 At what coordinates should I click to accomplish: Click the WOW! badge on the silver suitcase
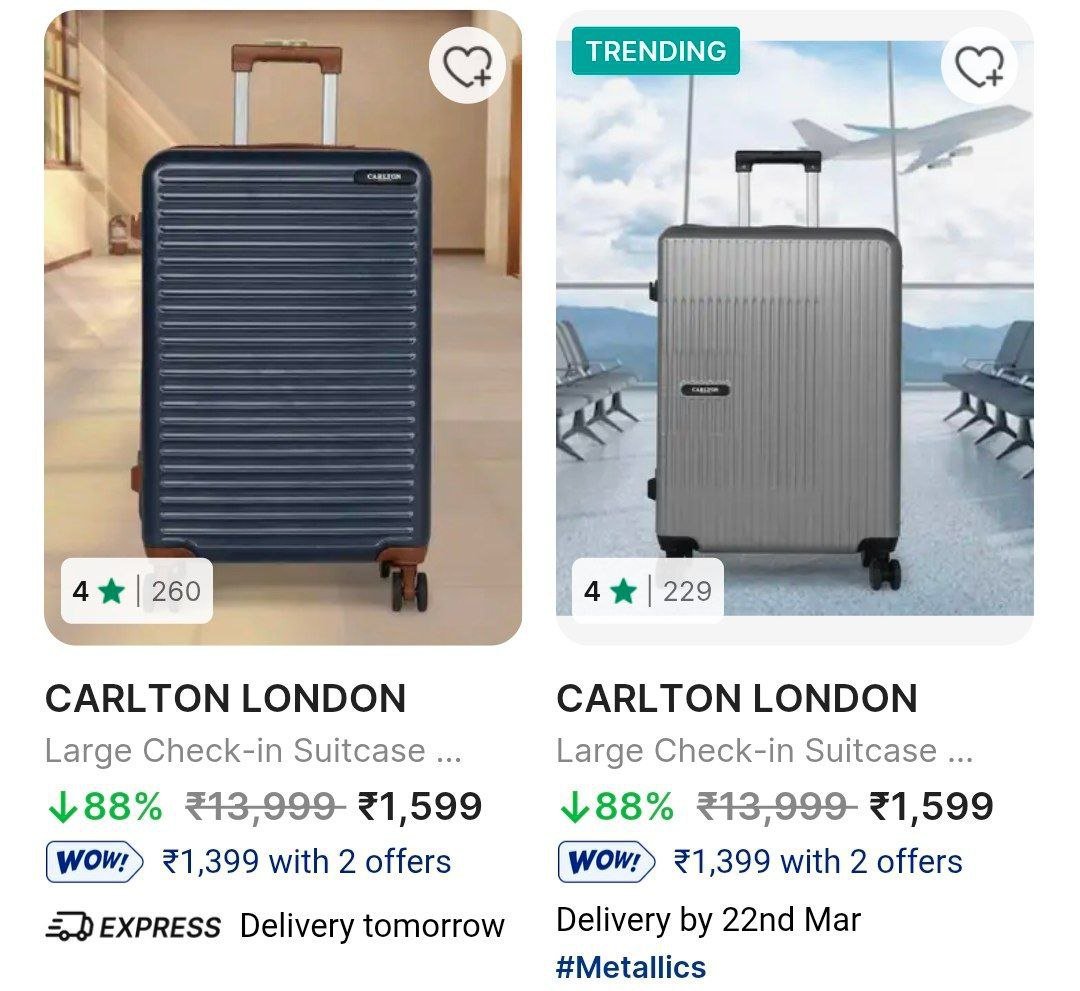[x=604, y=858]
